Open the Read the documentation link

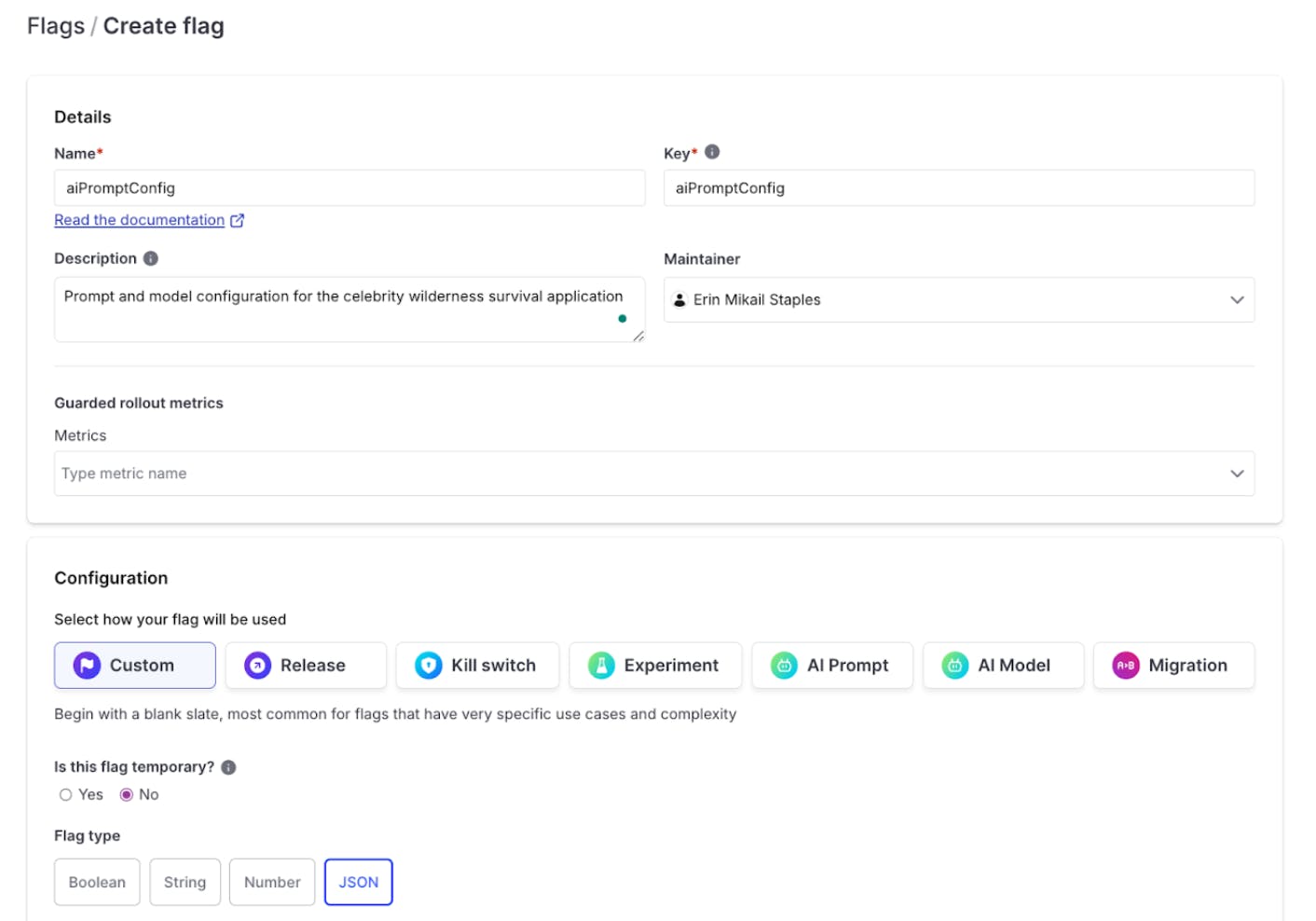140,220
